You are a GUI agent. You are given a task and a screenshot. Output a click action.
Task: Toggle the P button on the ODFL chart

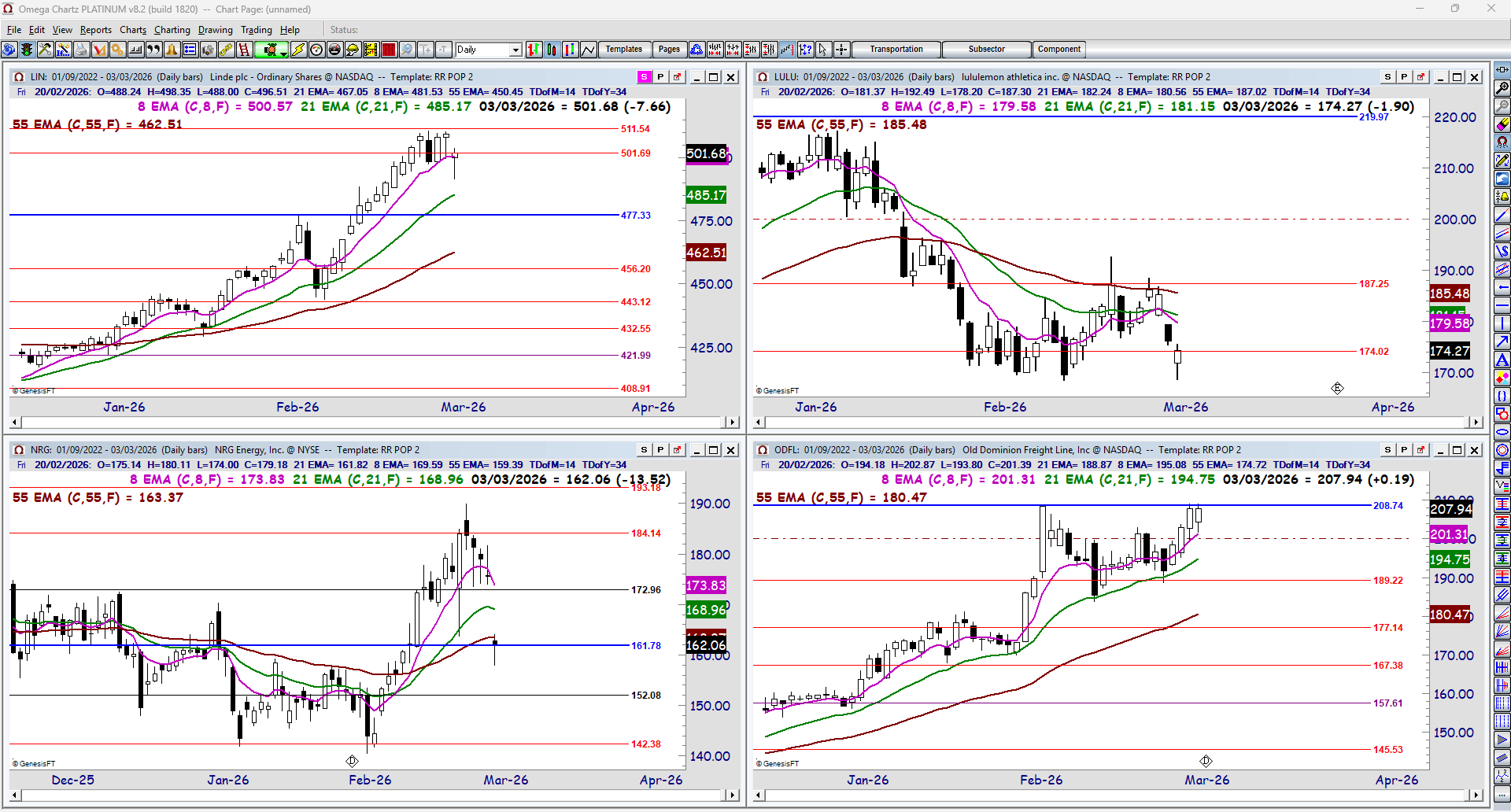[x=1404, y=450]
